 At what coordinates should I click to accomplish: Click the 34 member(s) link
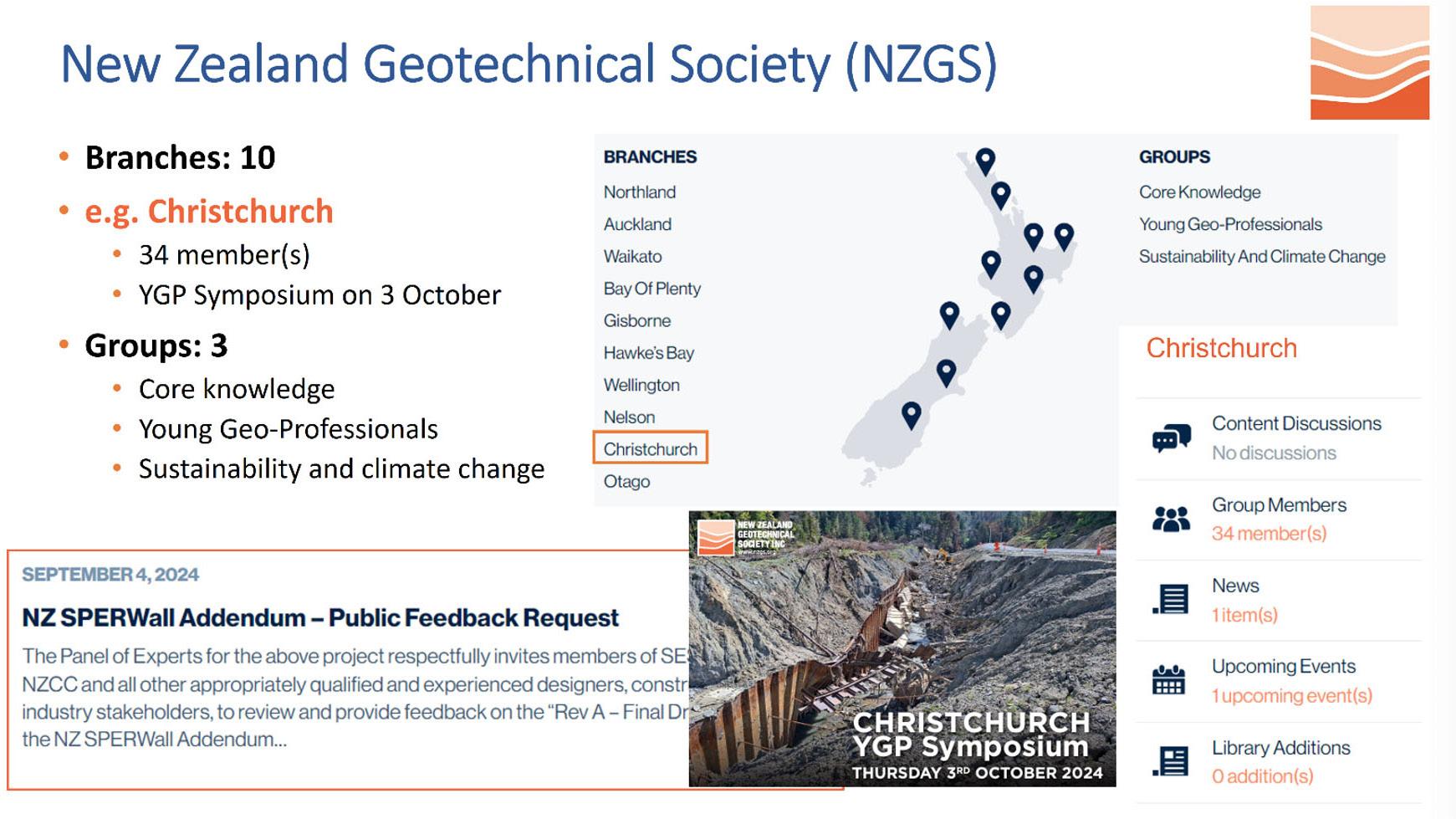(1269, 534)
